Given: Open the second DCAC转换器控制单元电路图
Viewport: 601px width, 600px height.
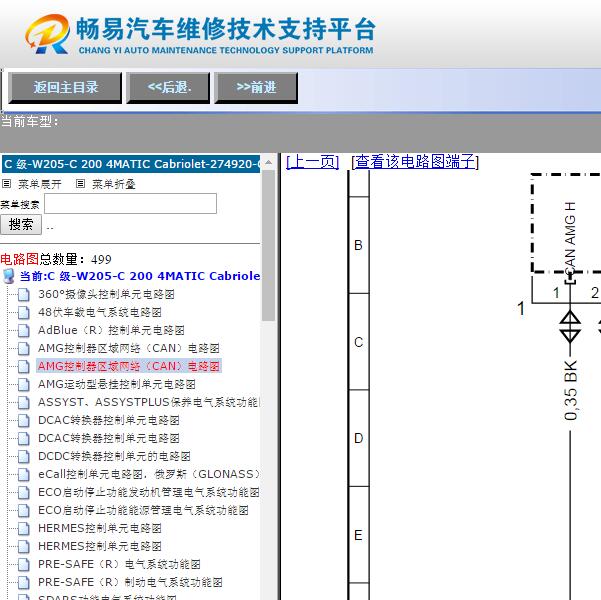Looking at the screenshot, I should (109, 438).
